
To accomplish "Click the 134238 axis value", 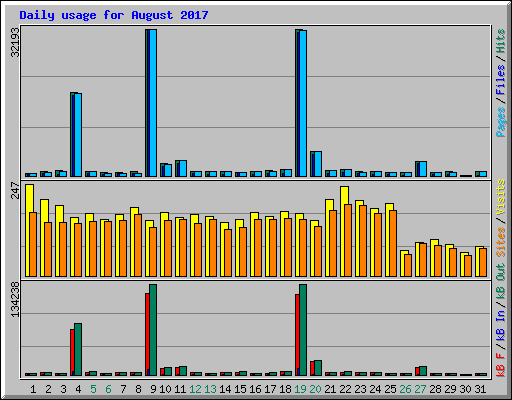I will tap(15, 299).
